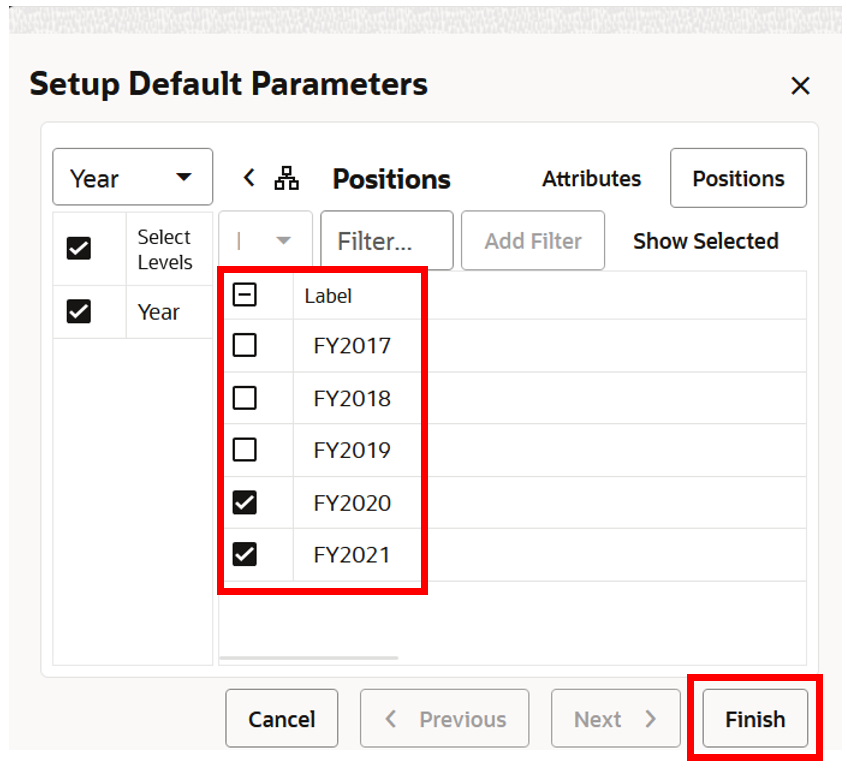
Task: Check the FY2017 checkbox
Action: point(244,345)
